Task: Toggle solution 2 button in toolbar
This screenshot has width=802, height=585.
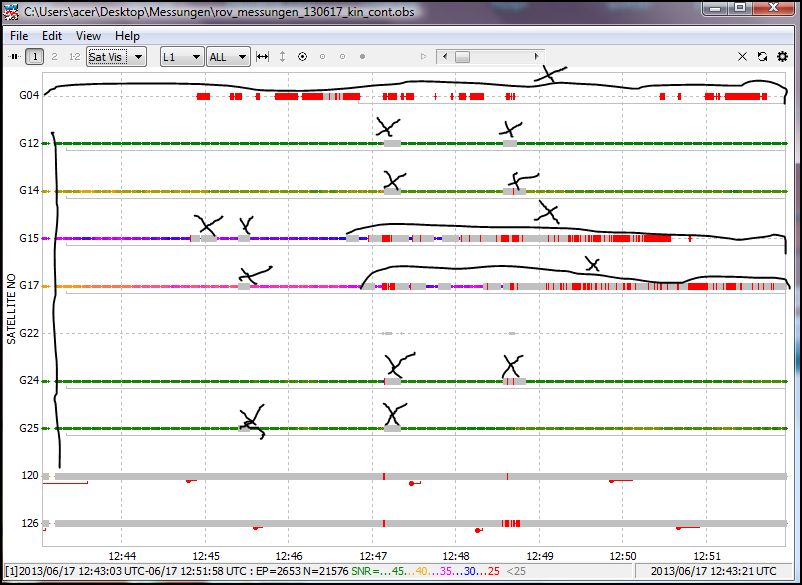Action: click(x=54, y=57)
